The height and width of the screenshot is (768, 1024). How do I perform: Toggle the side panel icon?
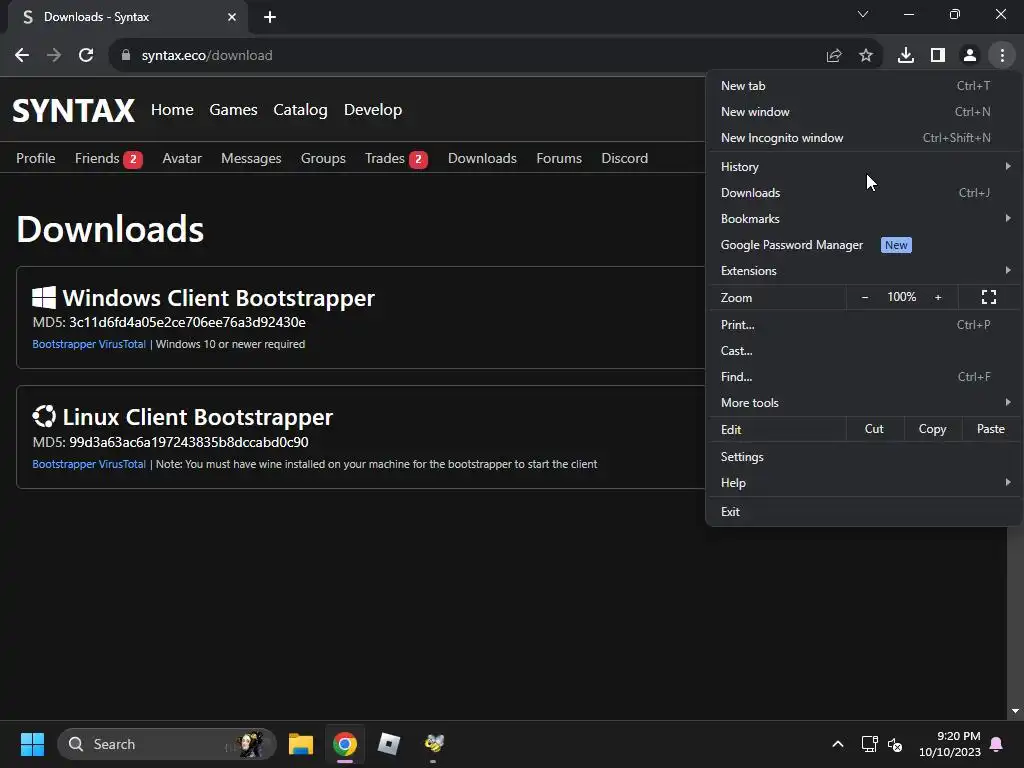pos(938,56)
